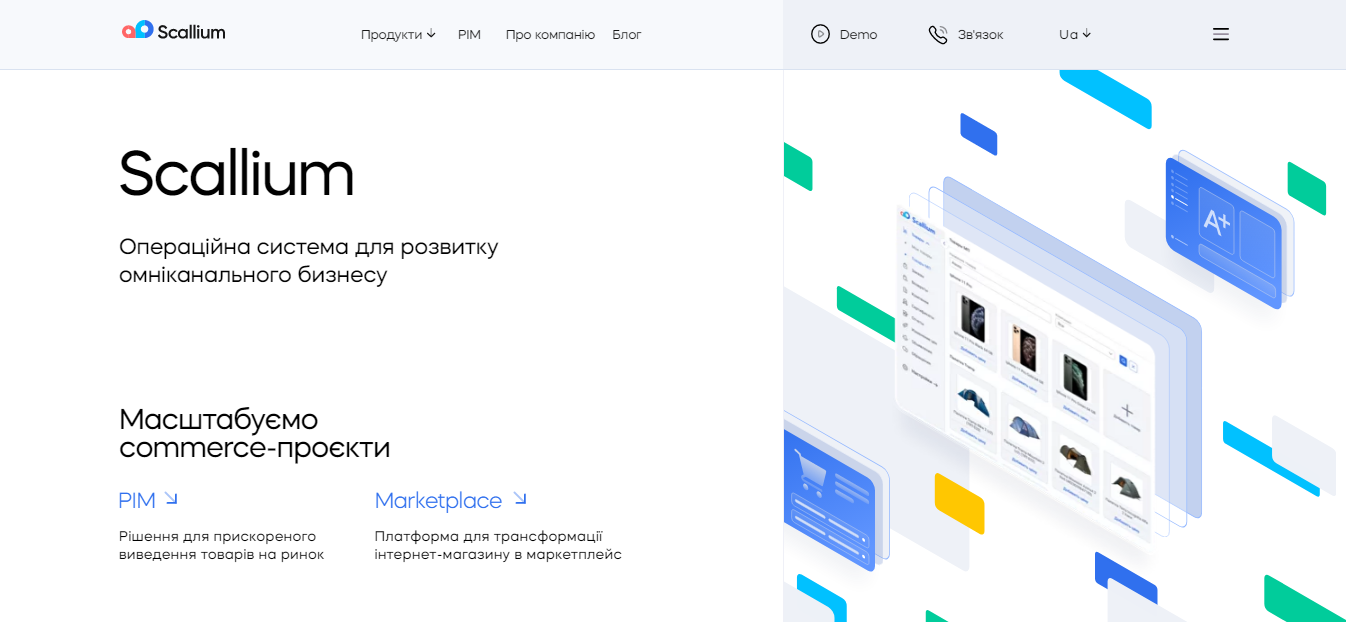
Task: Open the PIM item in navigation bar
Action: (x=469, y=35)
